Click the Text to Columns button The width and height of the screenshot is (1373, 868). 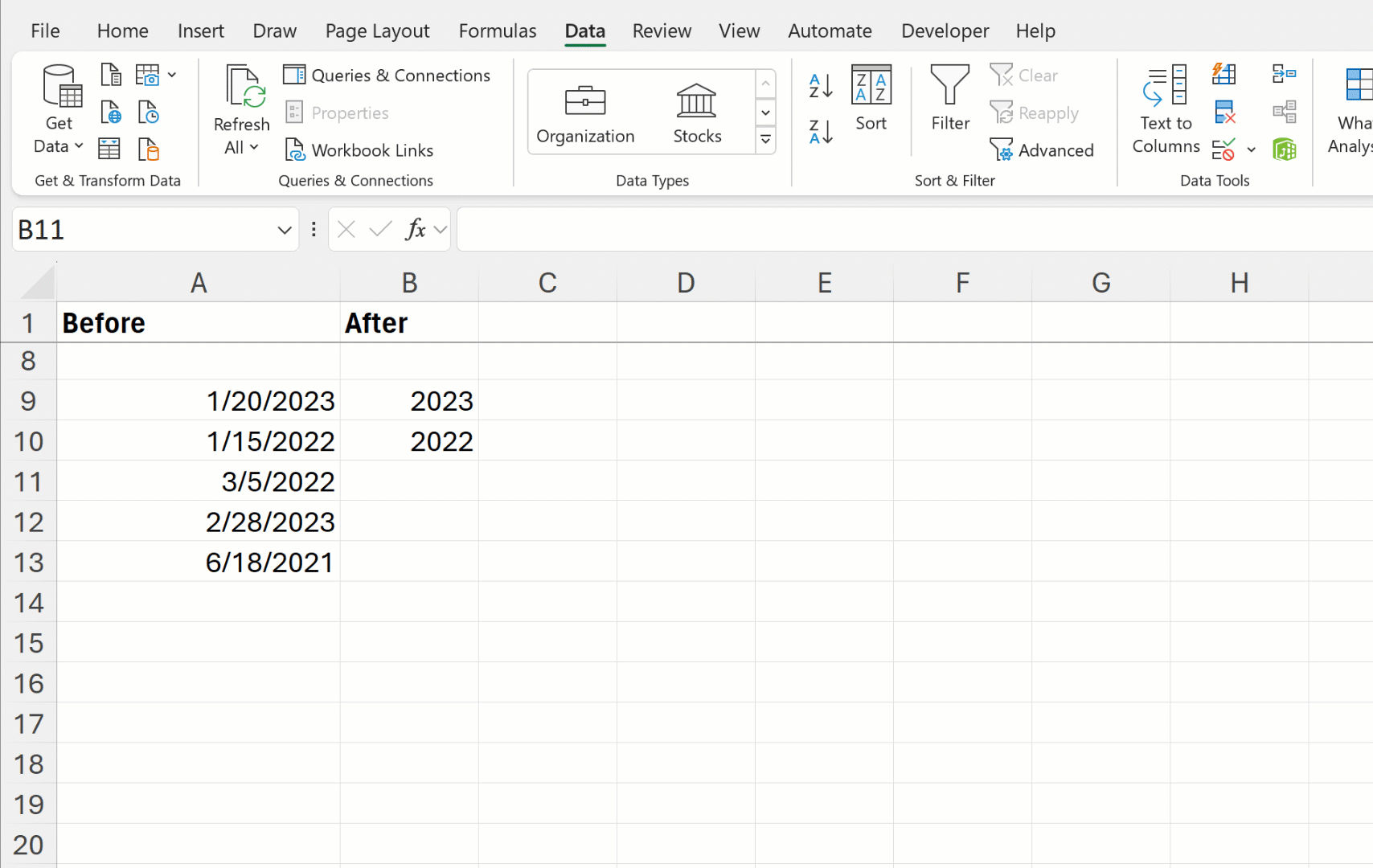[x=1165, y=108]
